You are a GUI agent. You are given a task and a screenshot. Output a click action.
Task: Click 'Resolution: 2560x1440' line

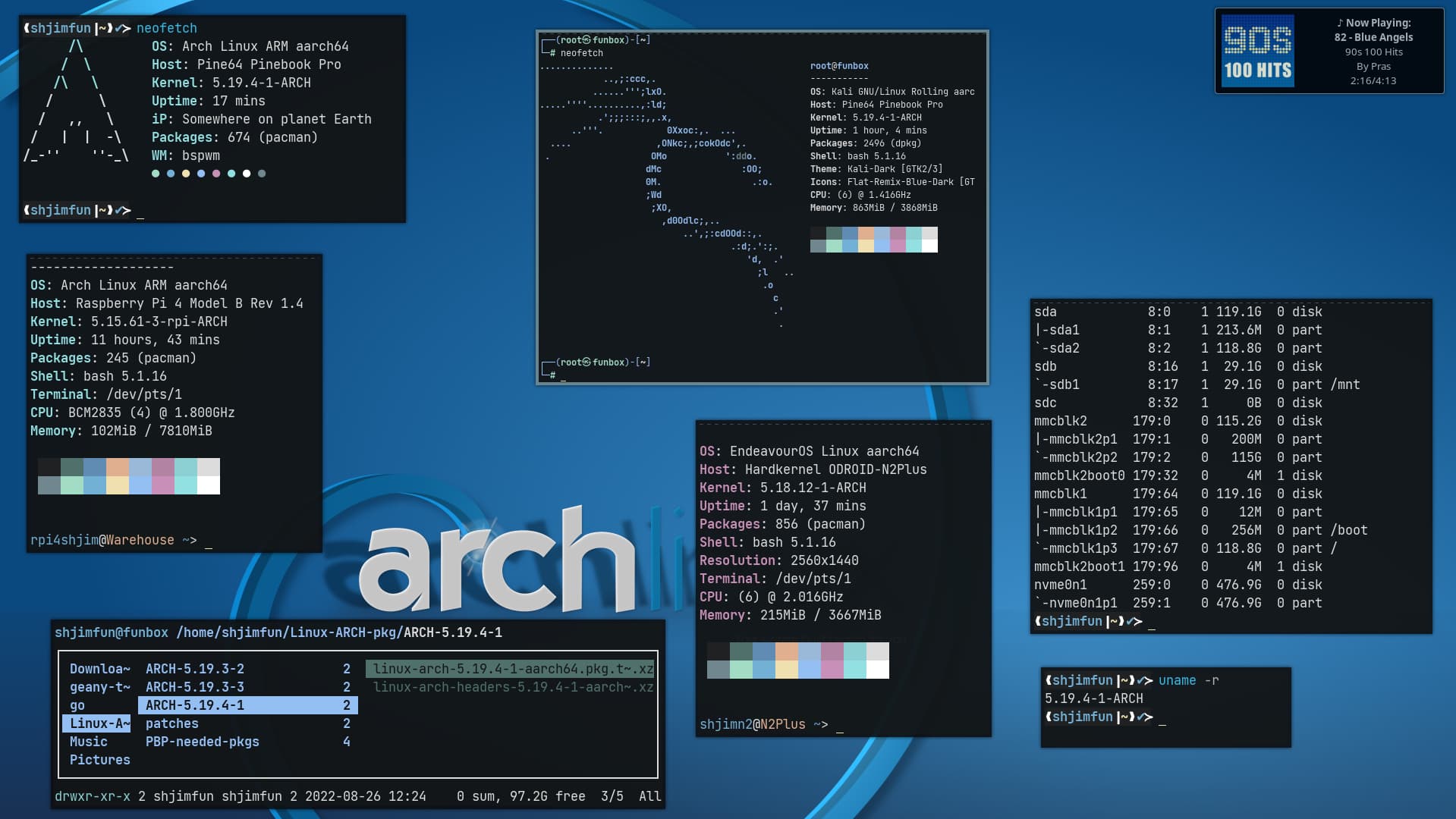(778, 560)
